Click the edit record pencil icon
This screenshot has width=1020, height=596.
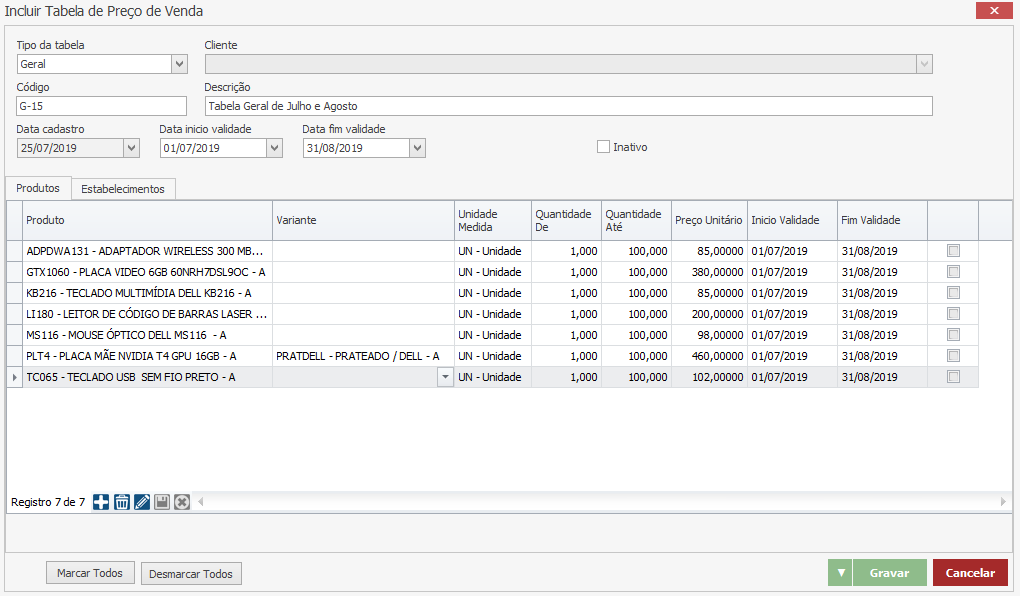(x=142, y=502)
